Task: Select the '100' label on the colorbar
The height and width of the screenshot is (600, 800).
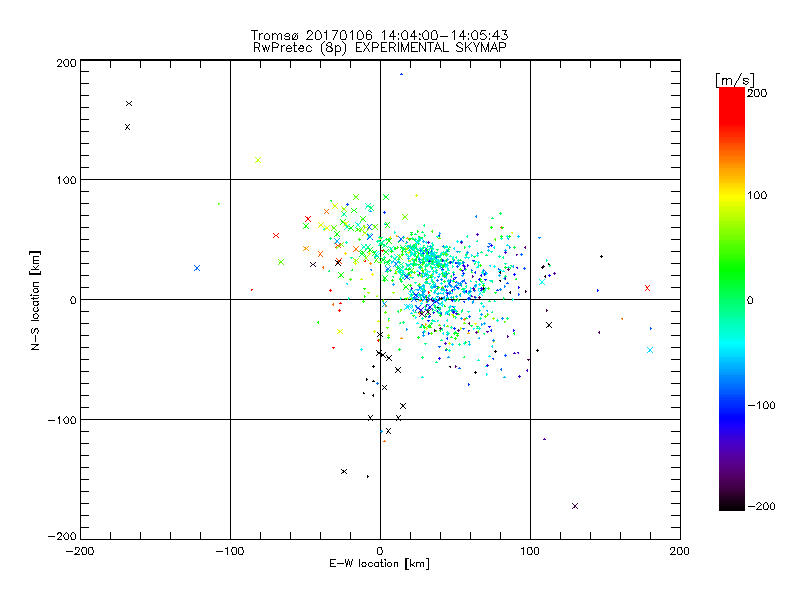Action: point(757,195)
